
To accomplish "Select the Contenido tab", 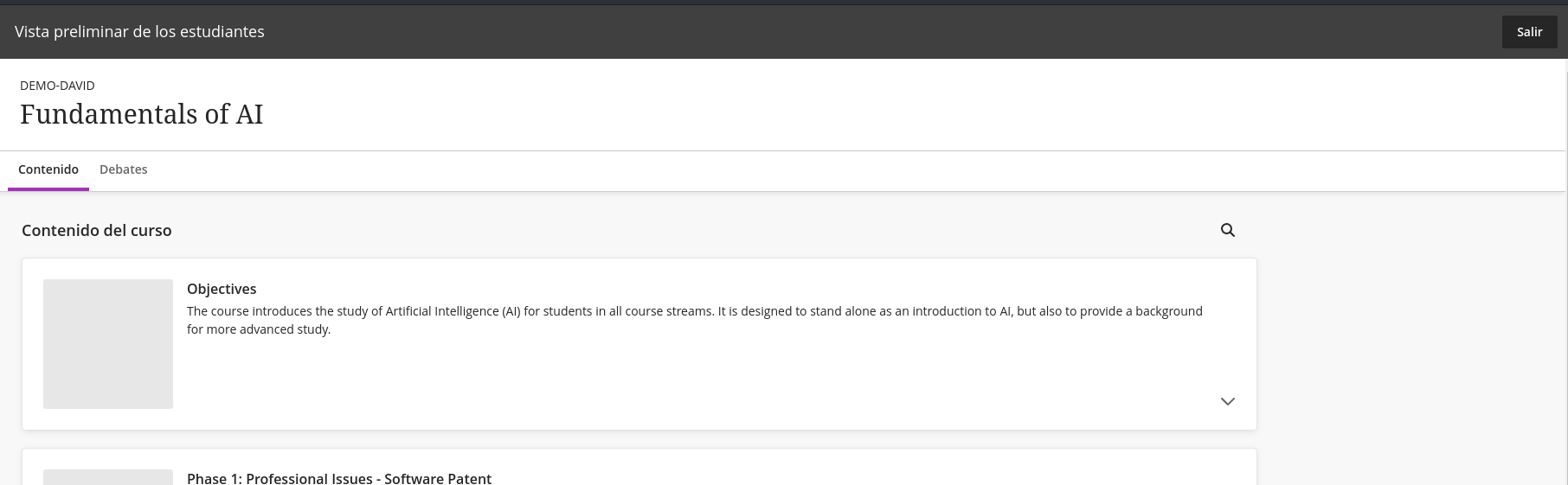I will tap(48, 169).
